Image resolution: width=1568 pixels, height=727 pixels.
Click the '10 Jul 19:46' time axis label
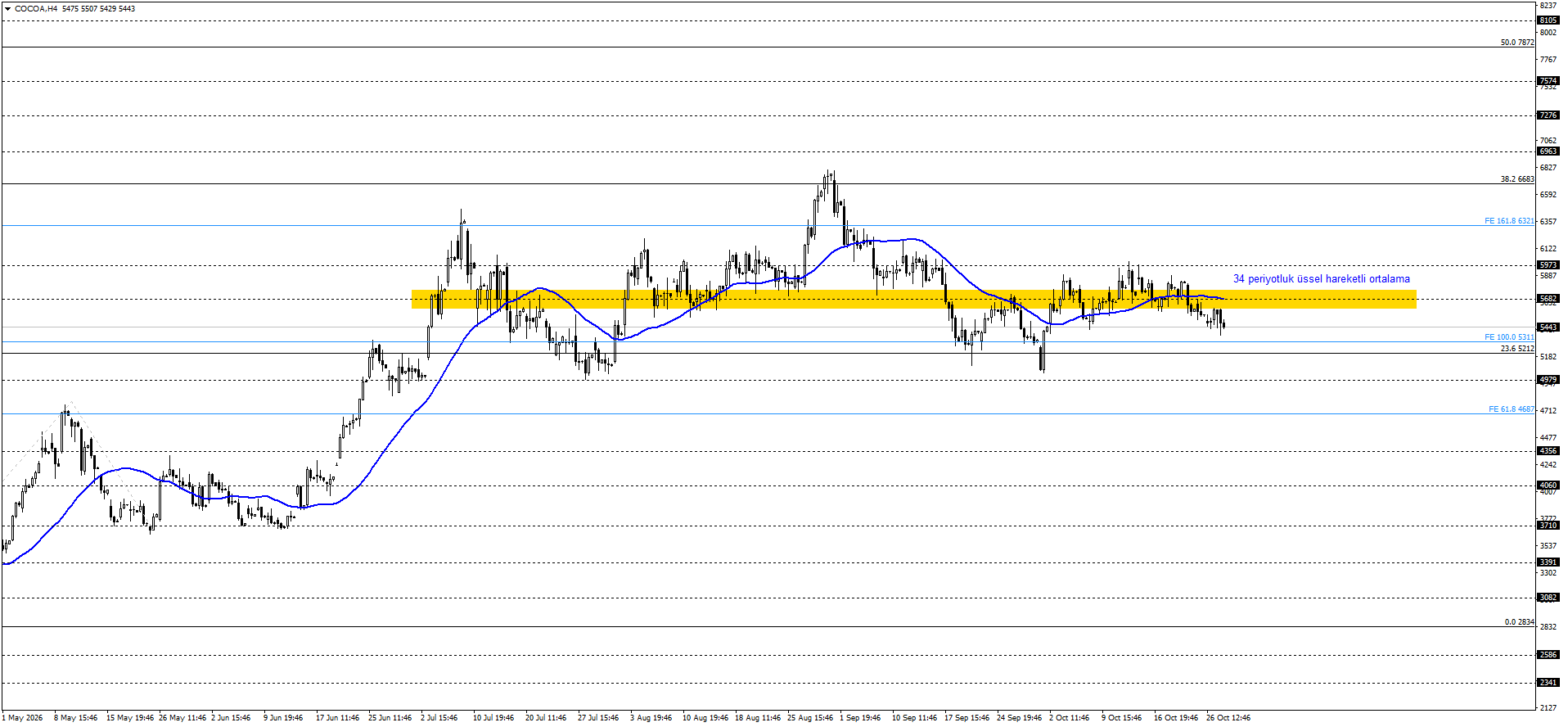(493, 718)
